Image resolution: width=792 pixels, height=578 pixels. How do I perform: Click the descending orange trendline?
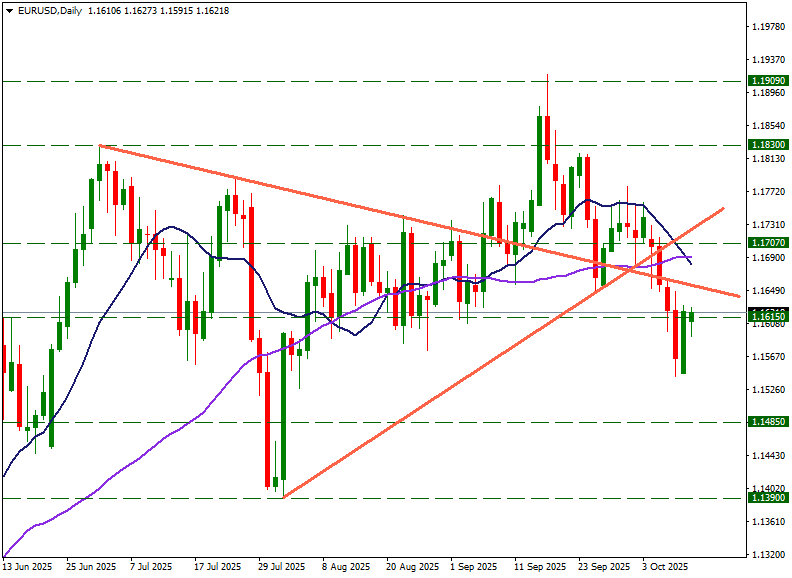[x=300, y=194]
